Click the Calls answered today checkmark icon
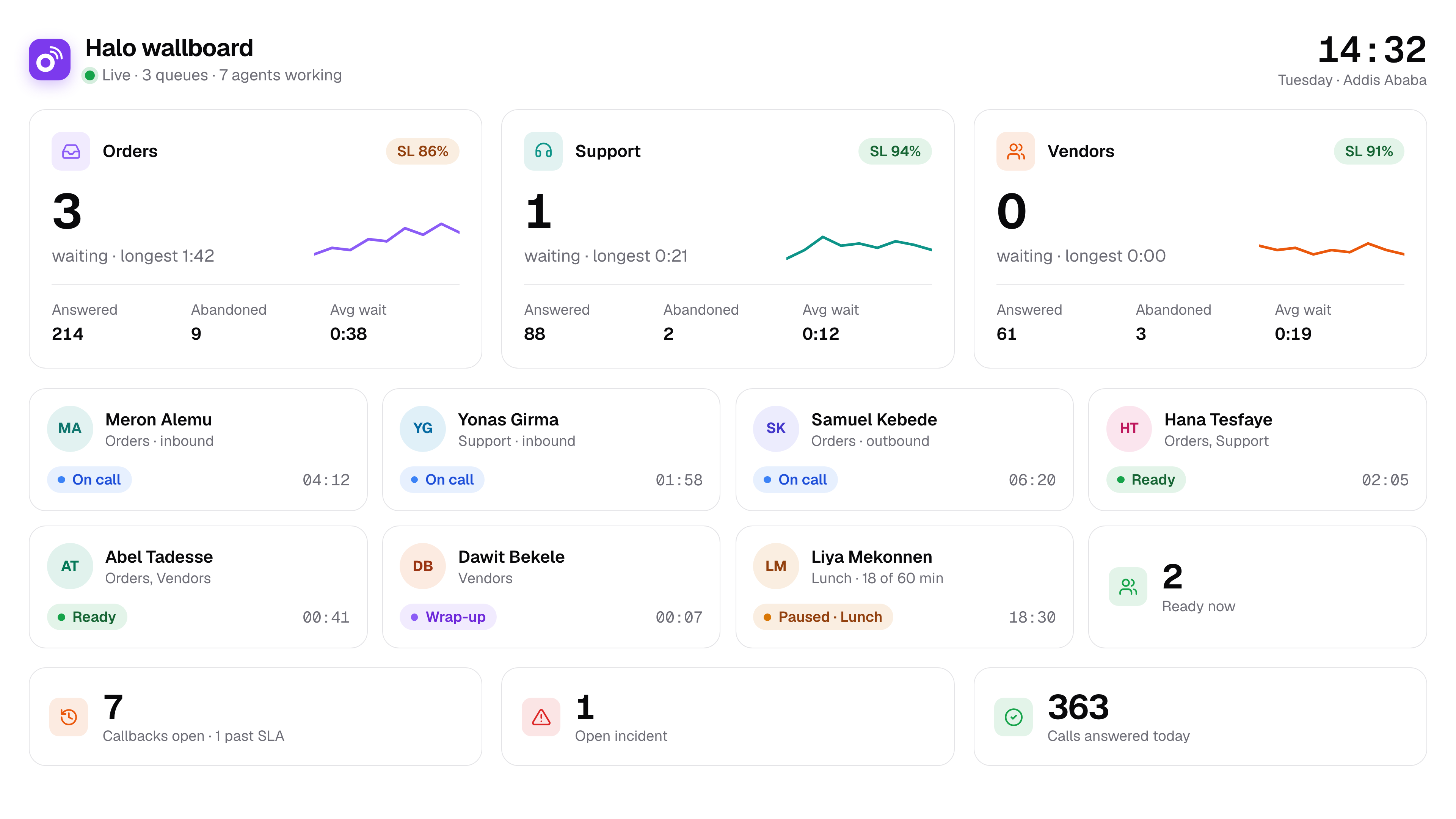 pyautogui.click(x=1014, y=717)
